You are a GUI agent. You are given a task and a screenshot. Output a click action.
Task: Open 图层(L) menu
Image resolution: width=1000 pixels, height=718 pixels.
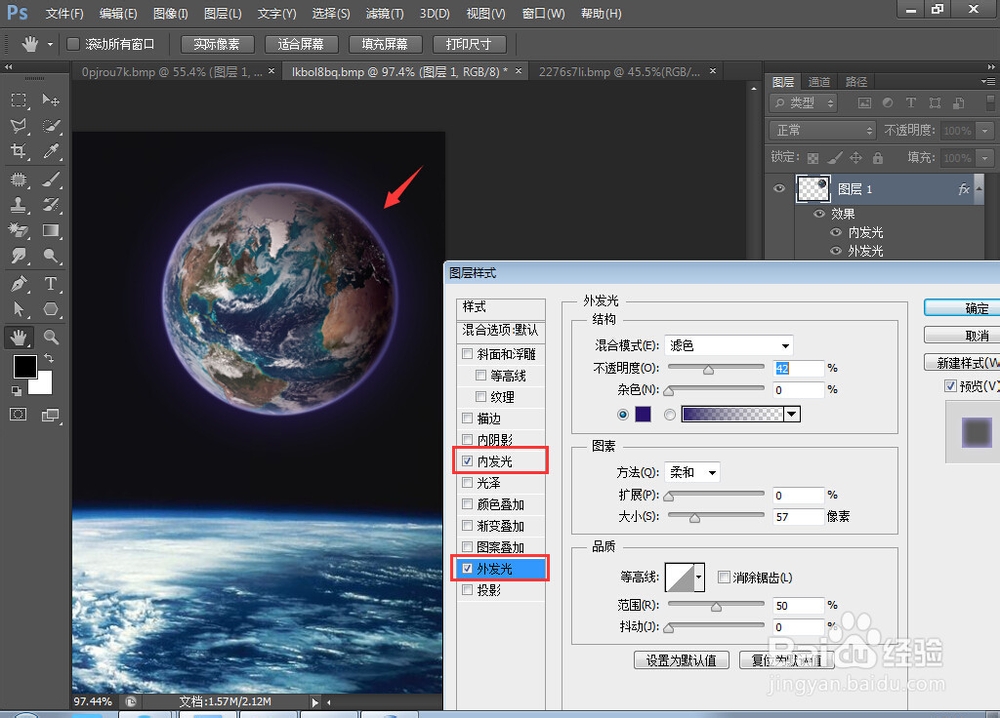223,13
